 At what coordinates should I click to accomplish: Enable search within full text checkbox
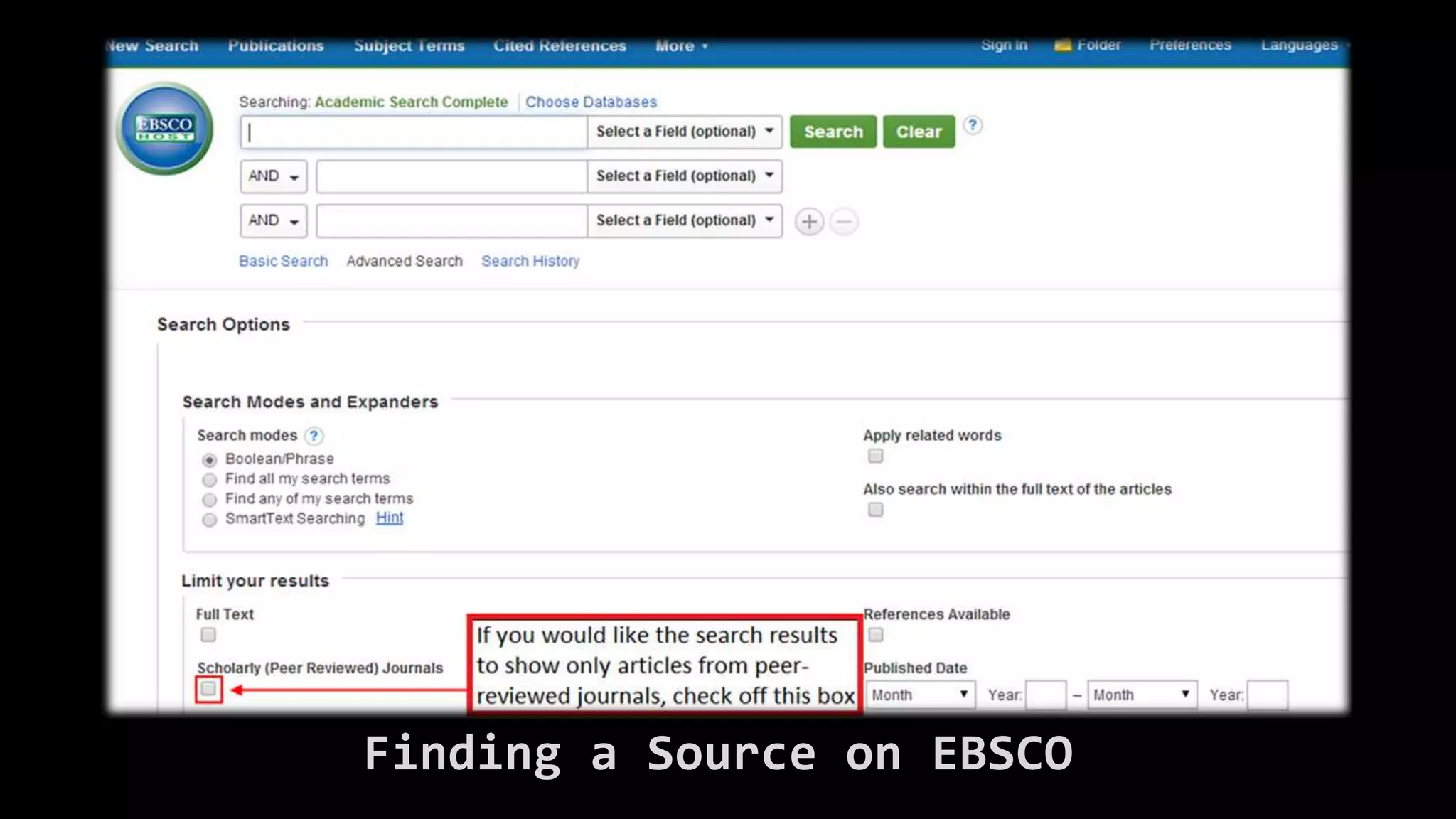[x=876, y=510]
